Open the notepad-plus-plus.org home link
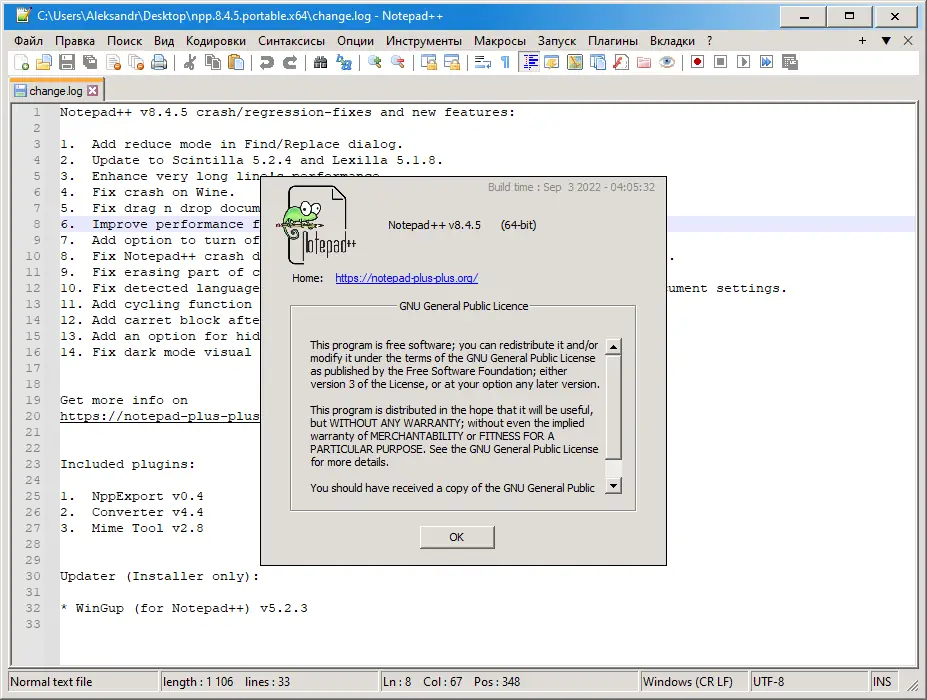 [x=407, y=278]
